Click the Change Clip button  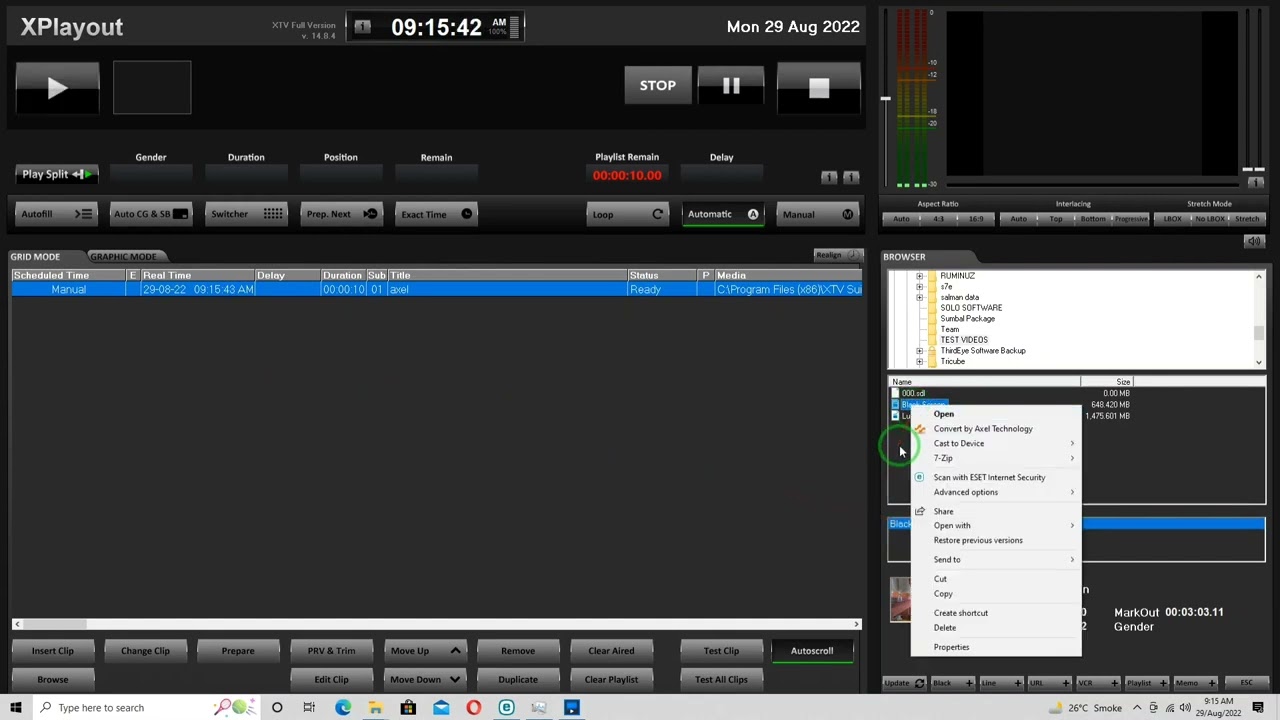tap(145, 651)
